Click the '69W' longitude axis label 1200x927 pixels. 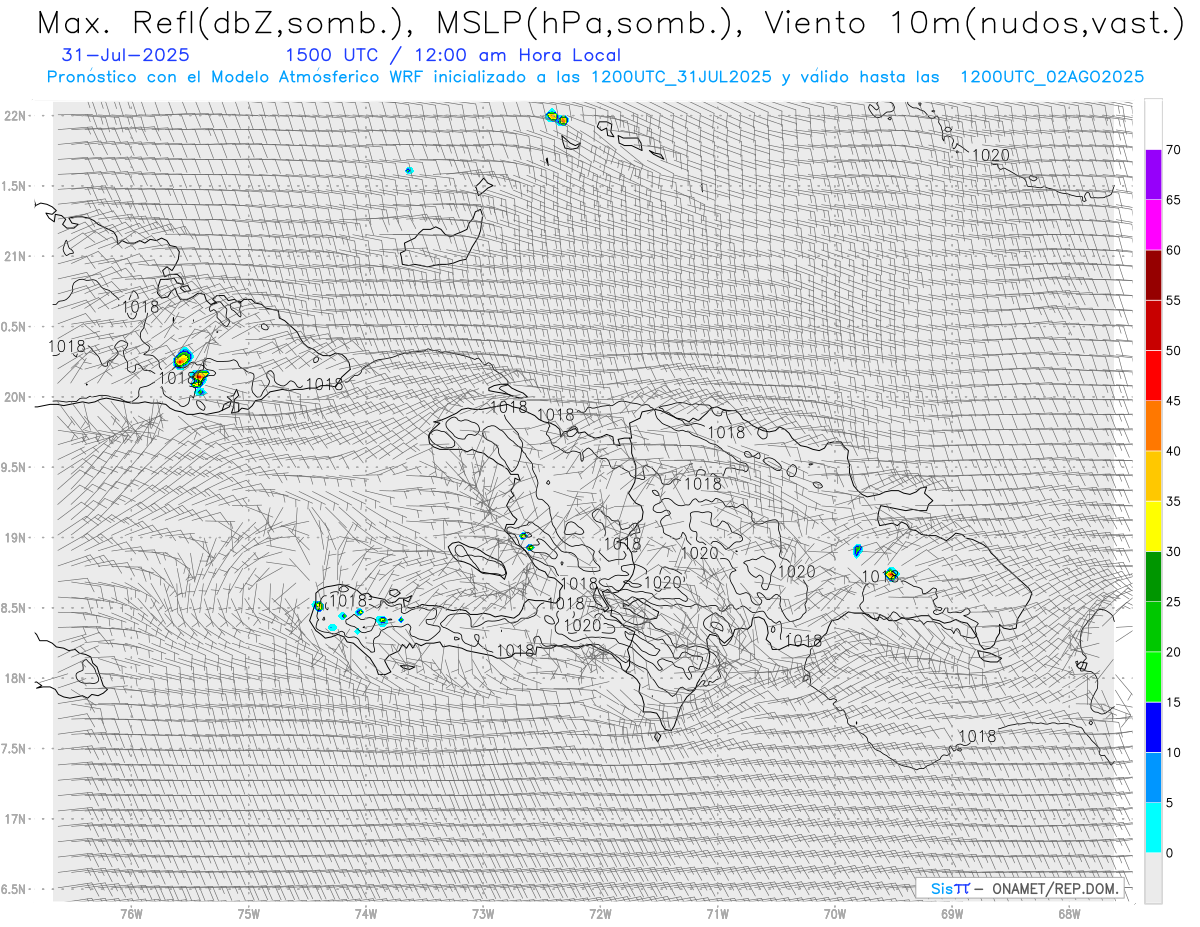(x=952, y=914)
